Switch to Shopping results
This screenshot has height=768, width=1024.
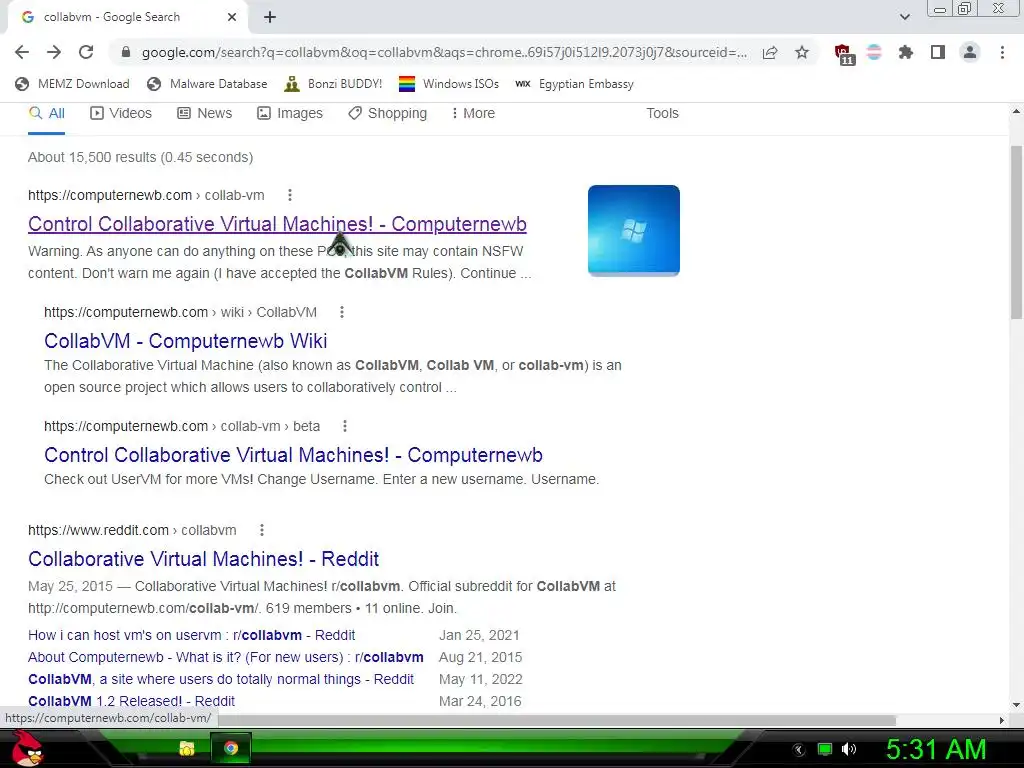pos(387,114)
